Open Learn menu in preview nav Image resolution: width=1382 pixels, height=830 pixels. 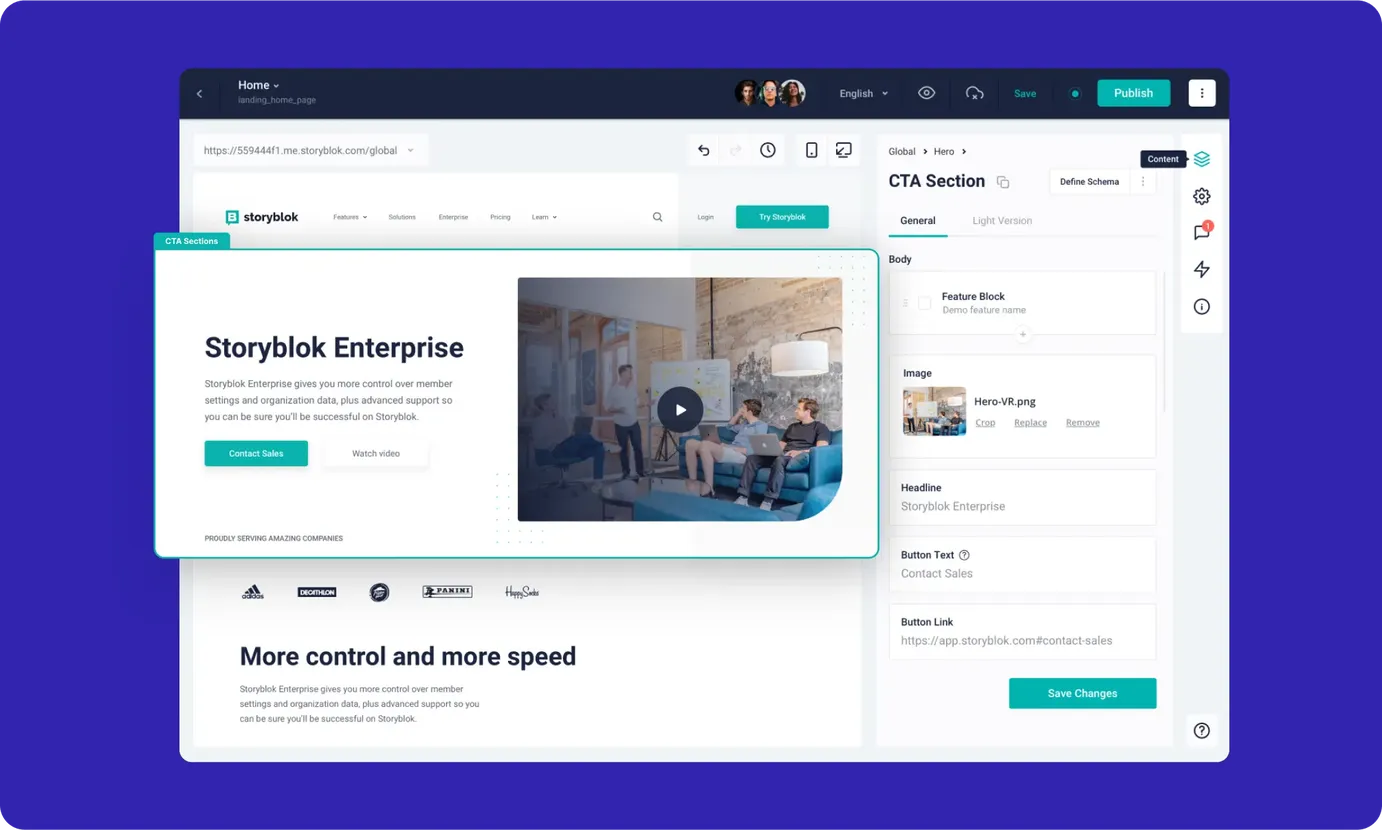coord(544,217)
